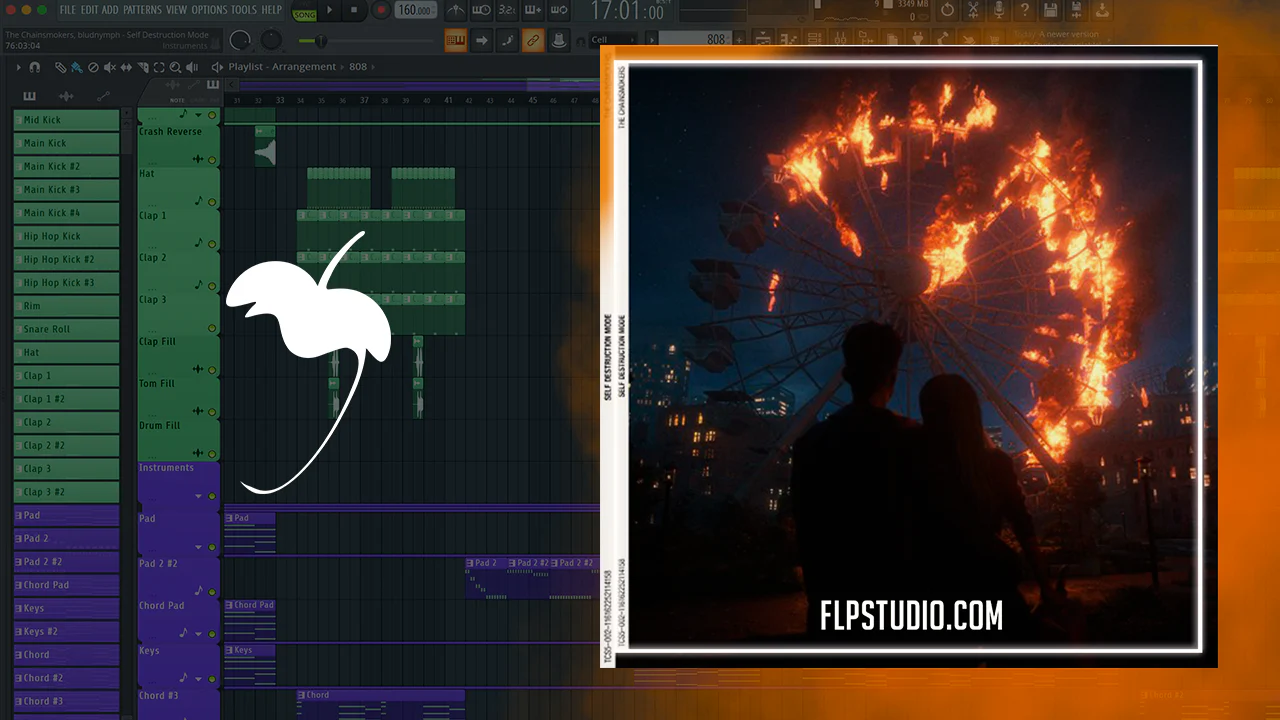Open the PATTERNS menu
The height and width of the screenshot is (720, 1280).
(142, 10)
